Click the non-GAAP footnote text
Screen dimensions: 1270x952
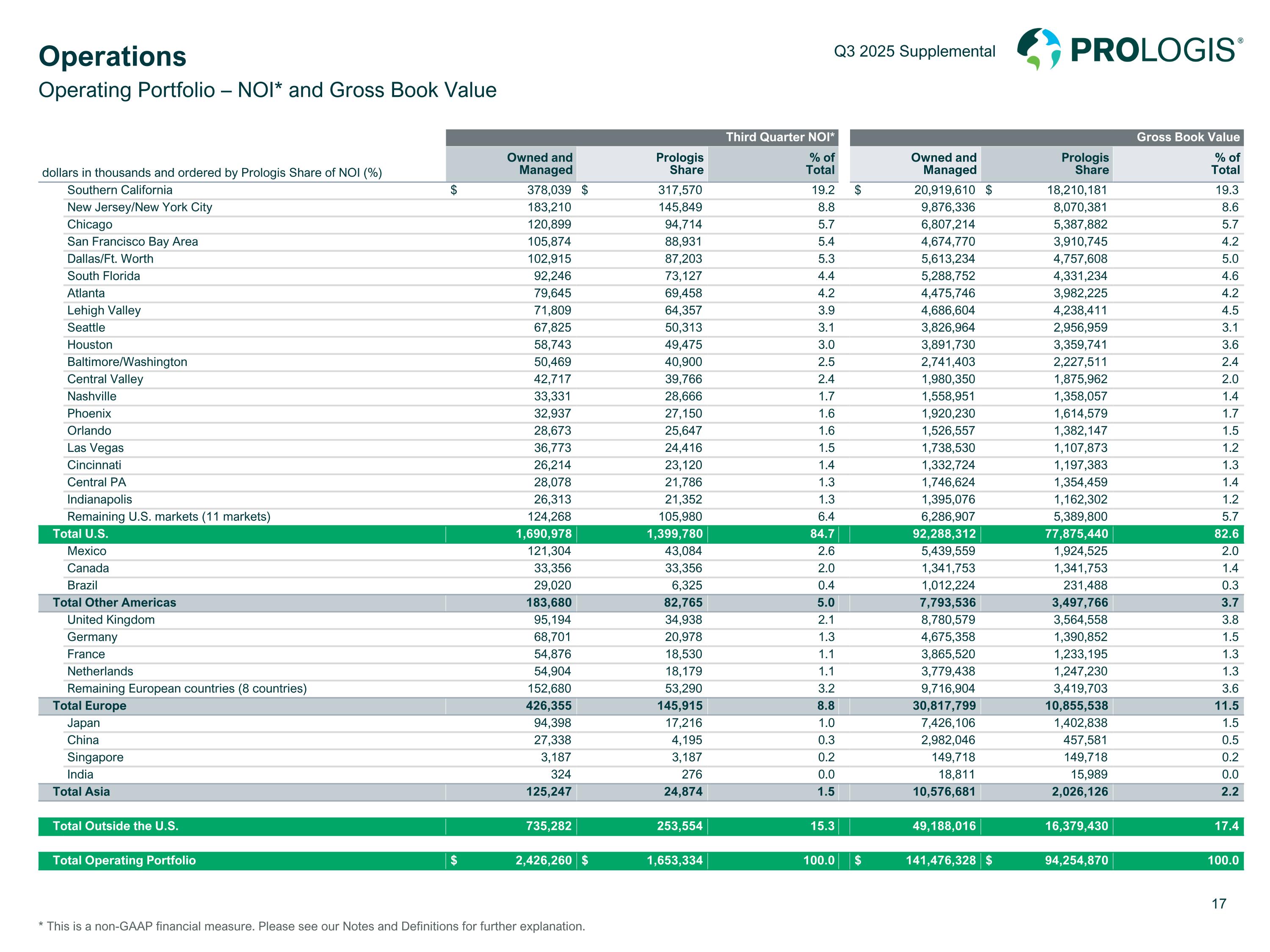[x=312, y=926]
